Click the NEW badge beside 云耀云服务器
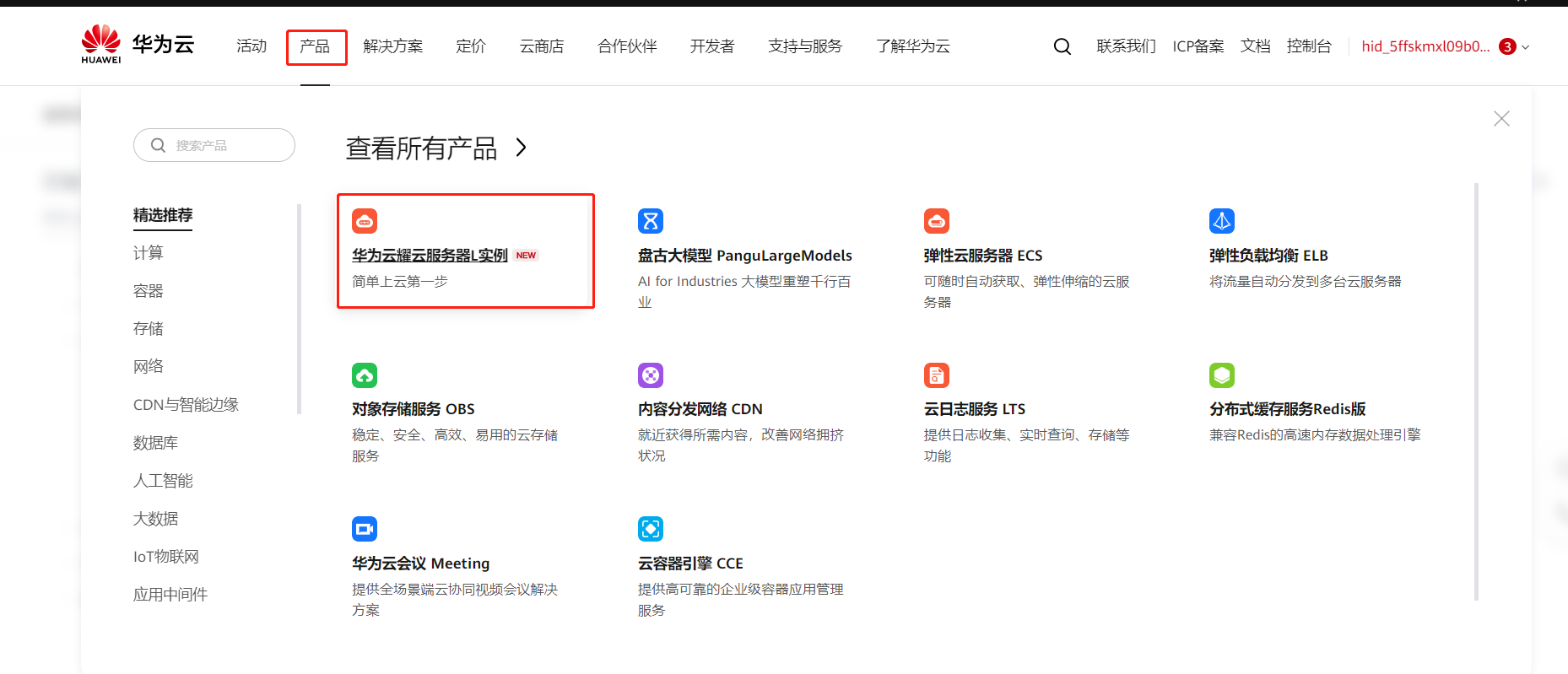Screen dimensions: 1568x674 (526, 256)
